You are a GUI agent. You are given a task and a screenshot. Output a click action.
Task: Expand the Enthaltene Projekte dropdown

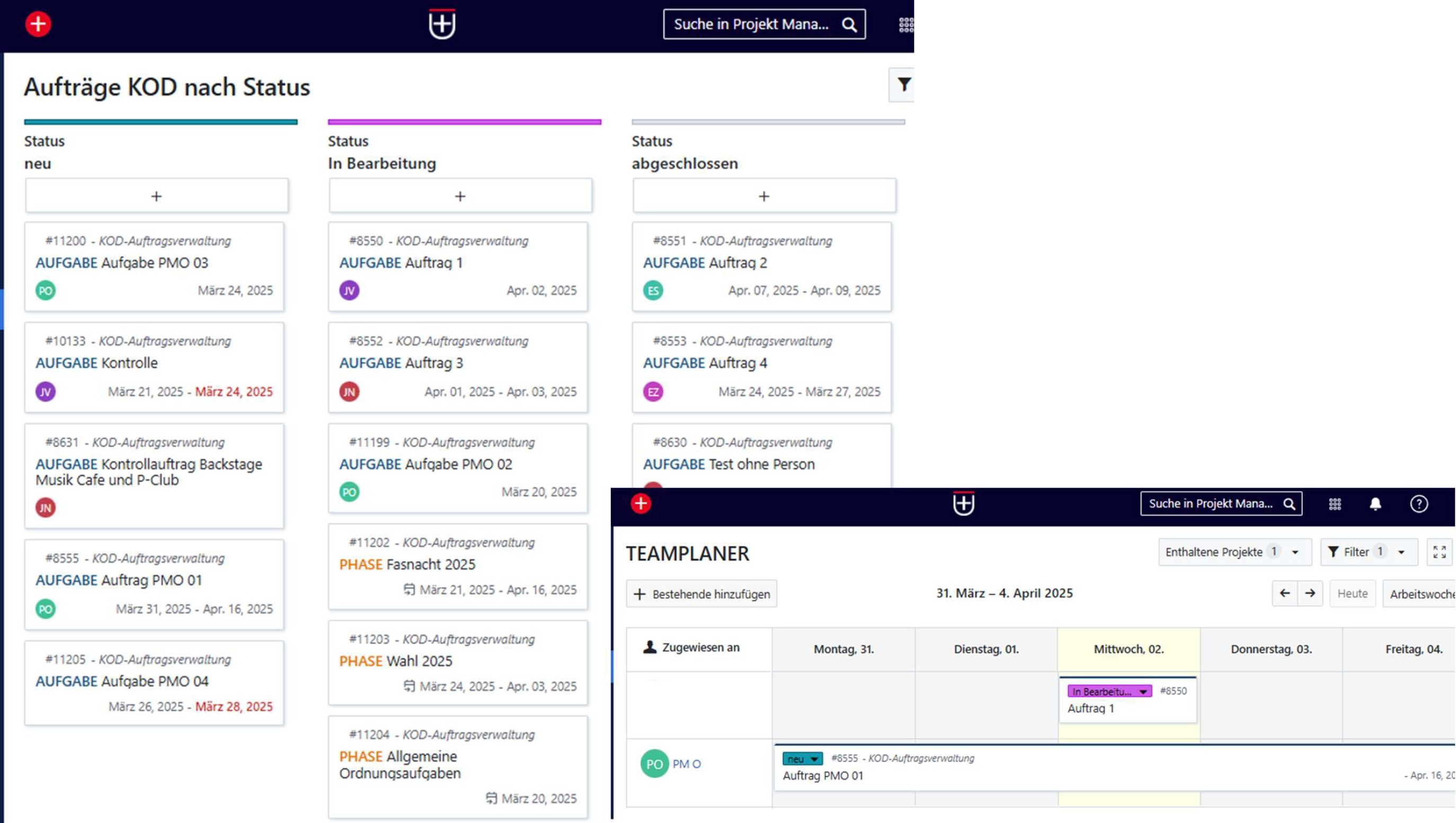1235,552
